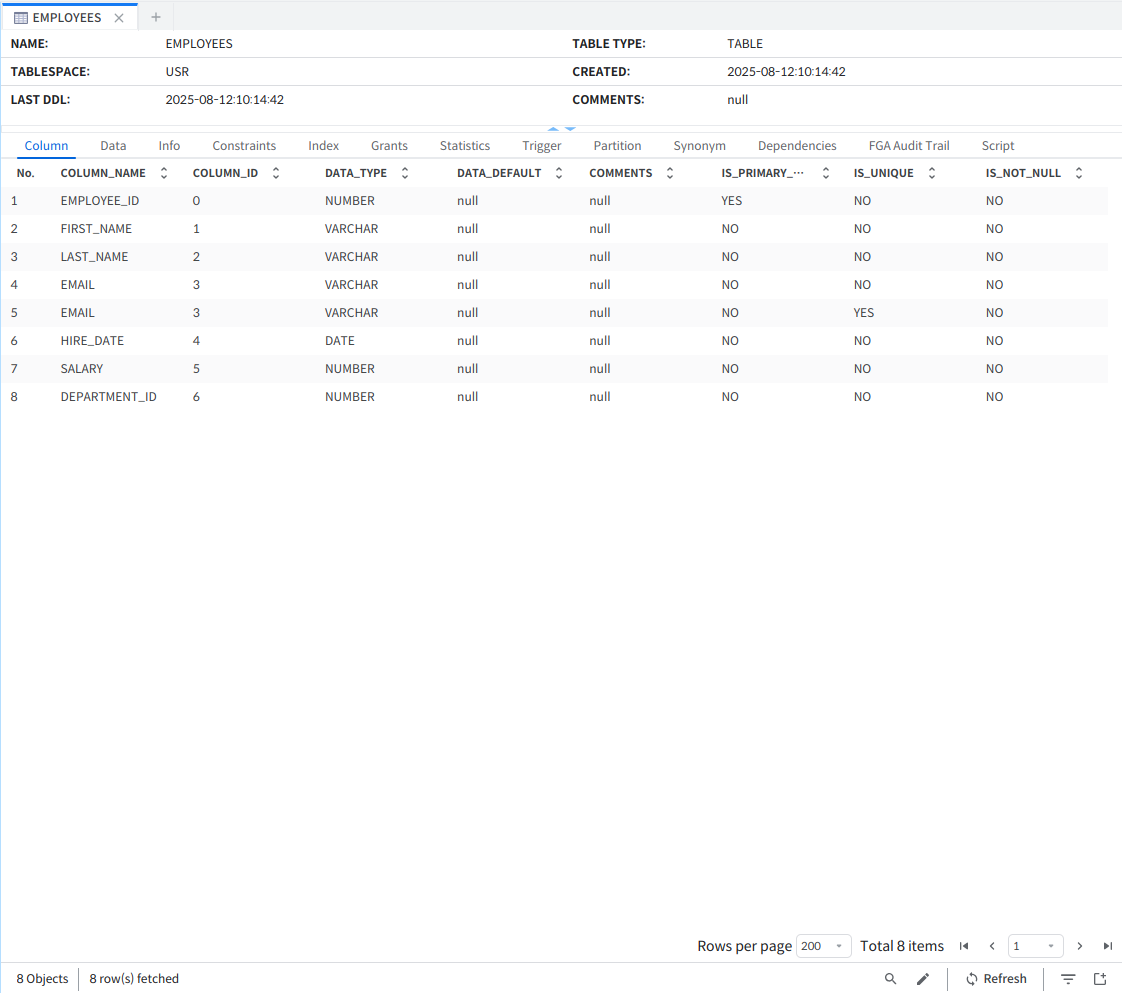The height and width of the screenshot is (993, 1122).
Task: Open the Script tab
Action: click(997, 146)
